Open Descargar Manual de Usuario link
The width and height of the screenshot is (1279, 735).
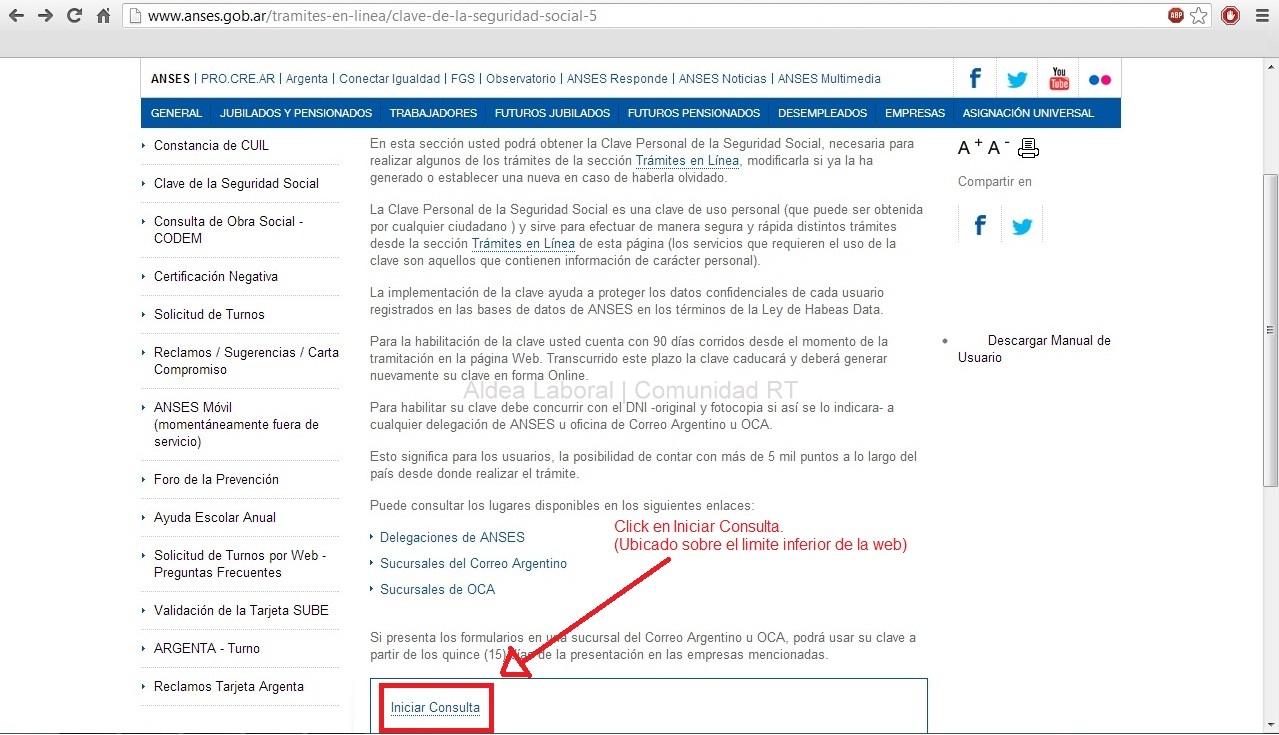click(x=1034, y=349)
